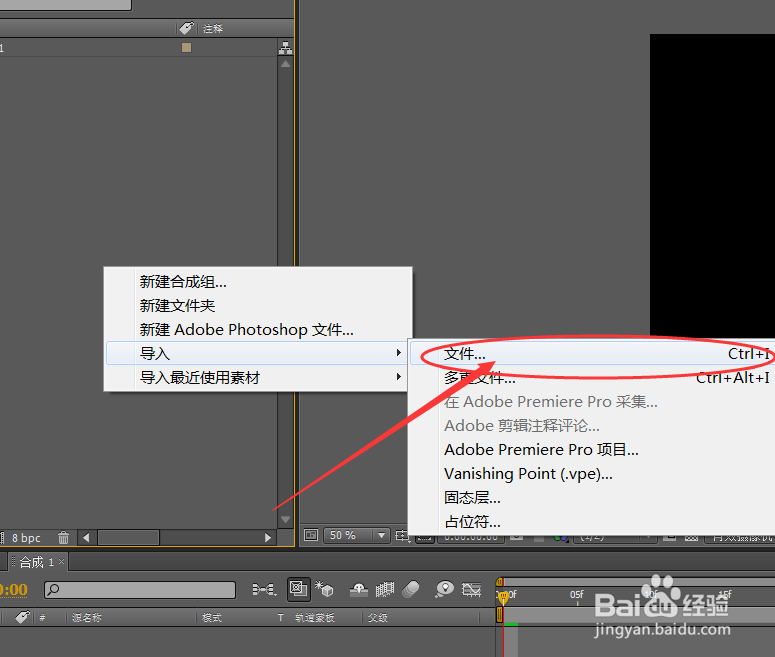Click the T preserve transparency column header

280,617
